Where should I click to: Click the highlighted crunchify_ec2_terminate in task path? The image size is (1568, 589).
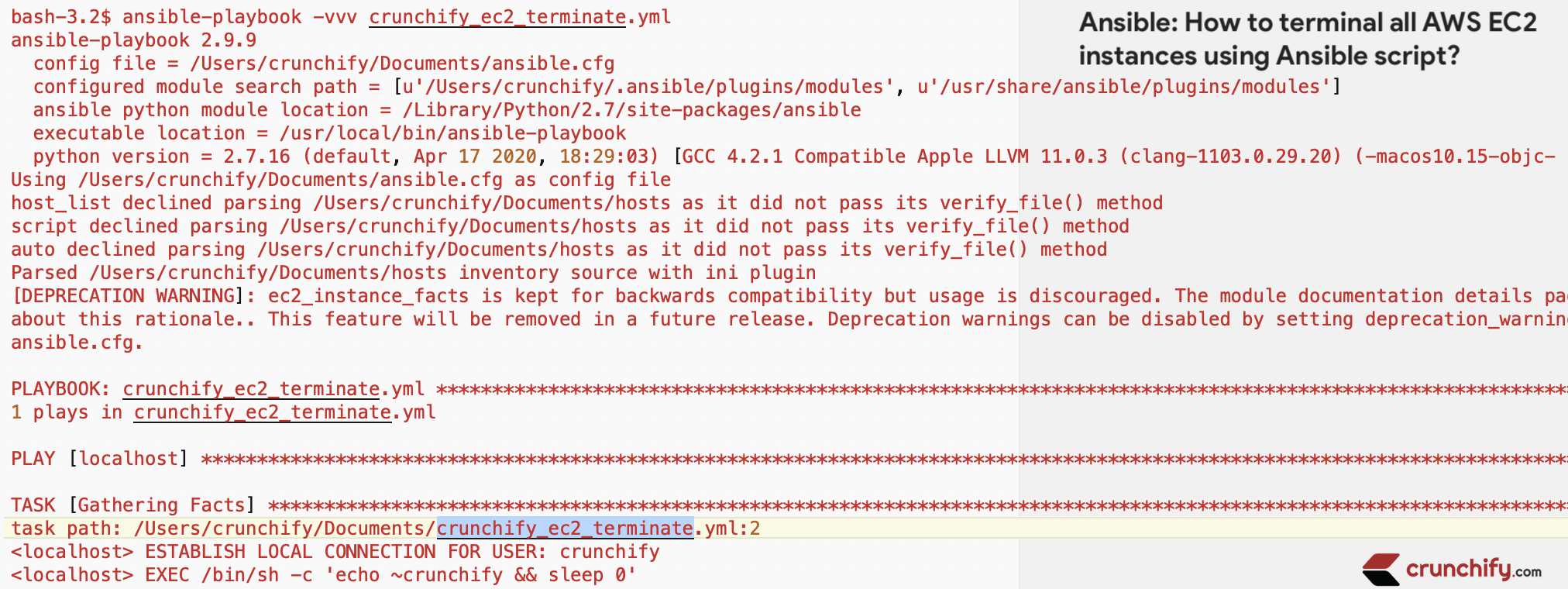pos(565,529)
